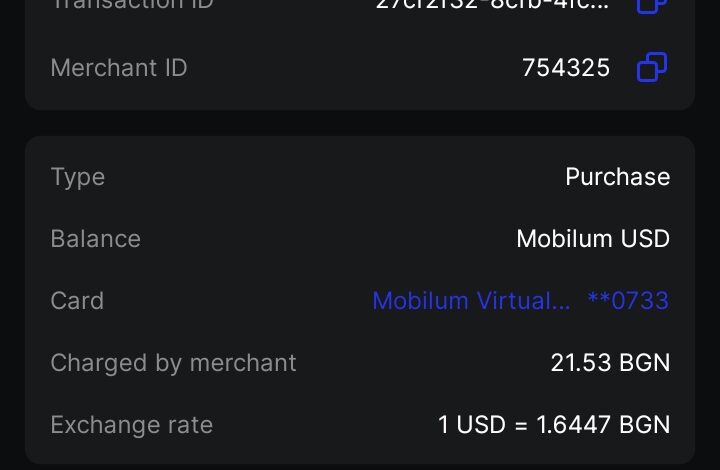The height and width of the screenshot is (470, 720).
Task: Select the 1.6447 BGN rate figure
Action: click(x=603, y=424)
